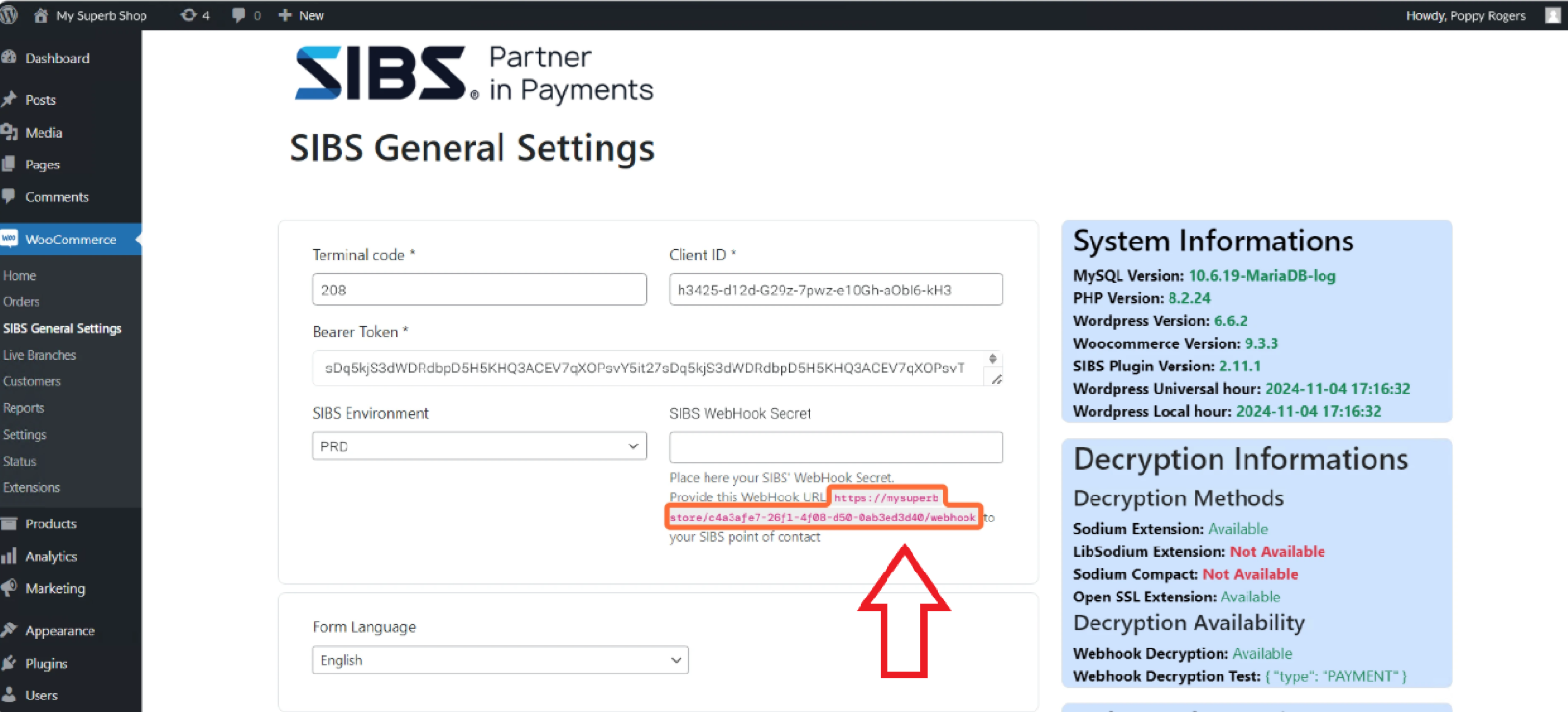
Task: Select Orders in the WooCommerce submenu
Action: pos(21,302)
